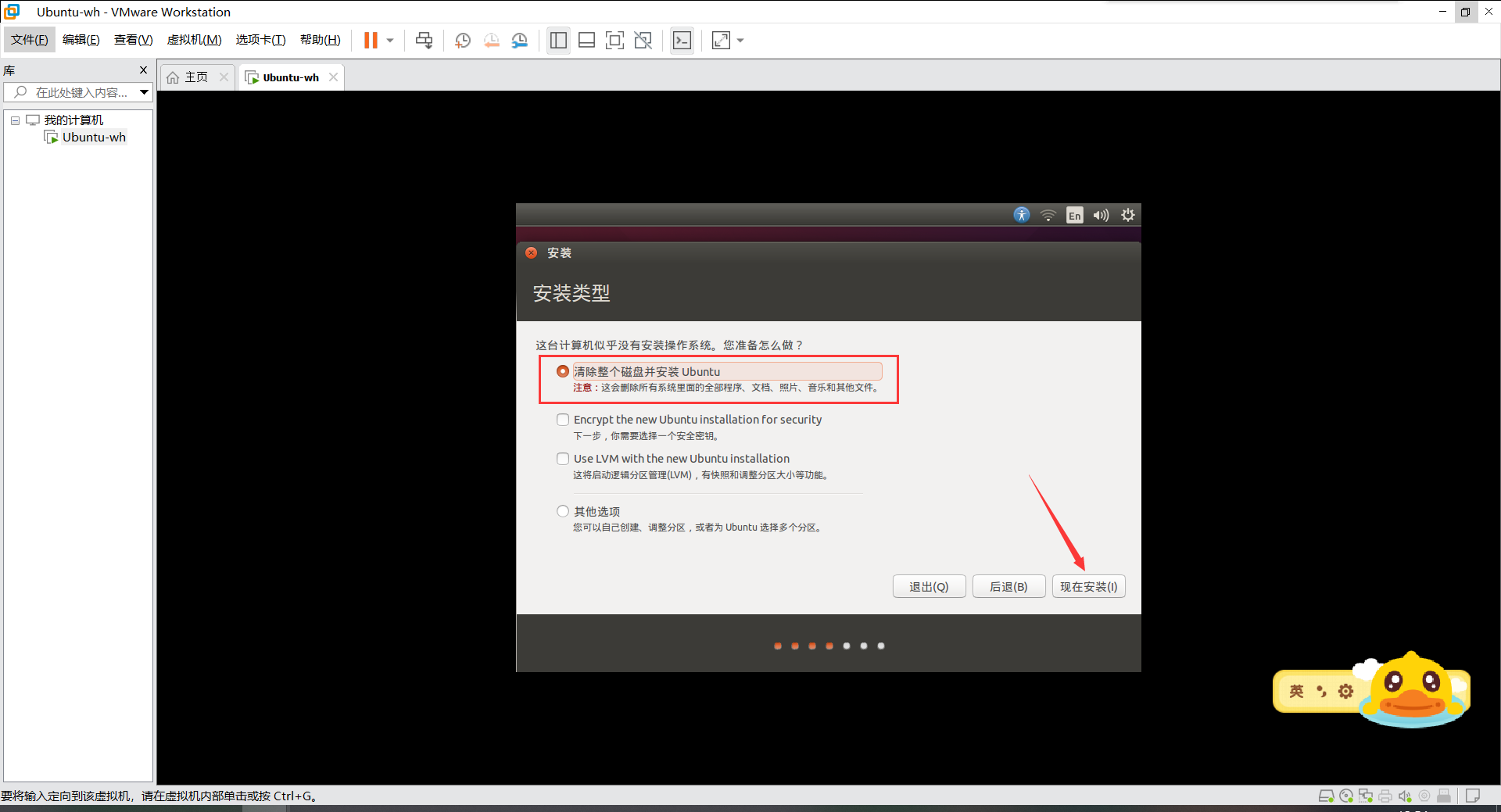Viewport: 1501px width, 812px height.
Task: Click the 退出(Q) button
Action: [x=929, y=586]
